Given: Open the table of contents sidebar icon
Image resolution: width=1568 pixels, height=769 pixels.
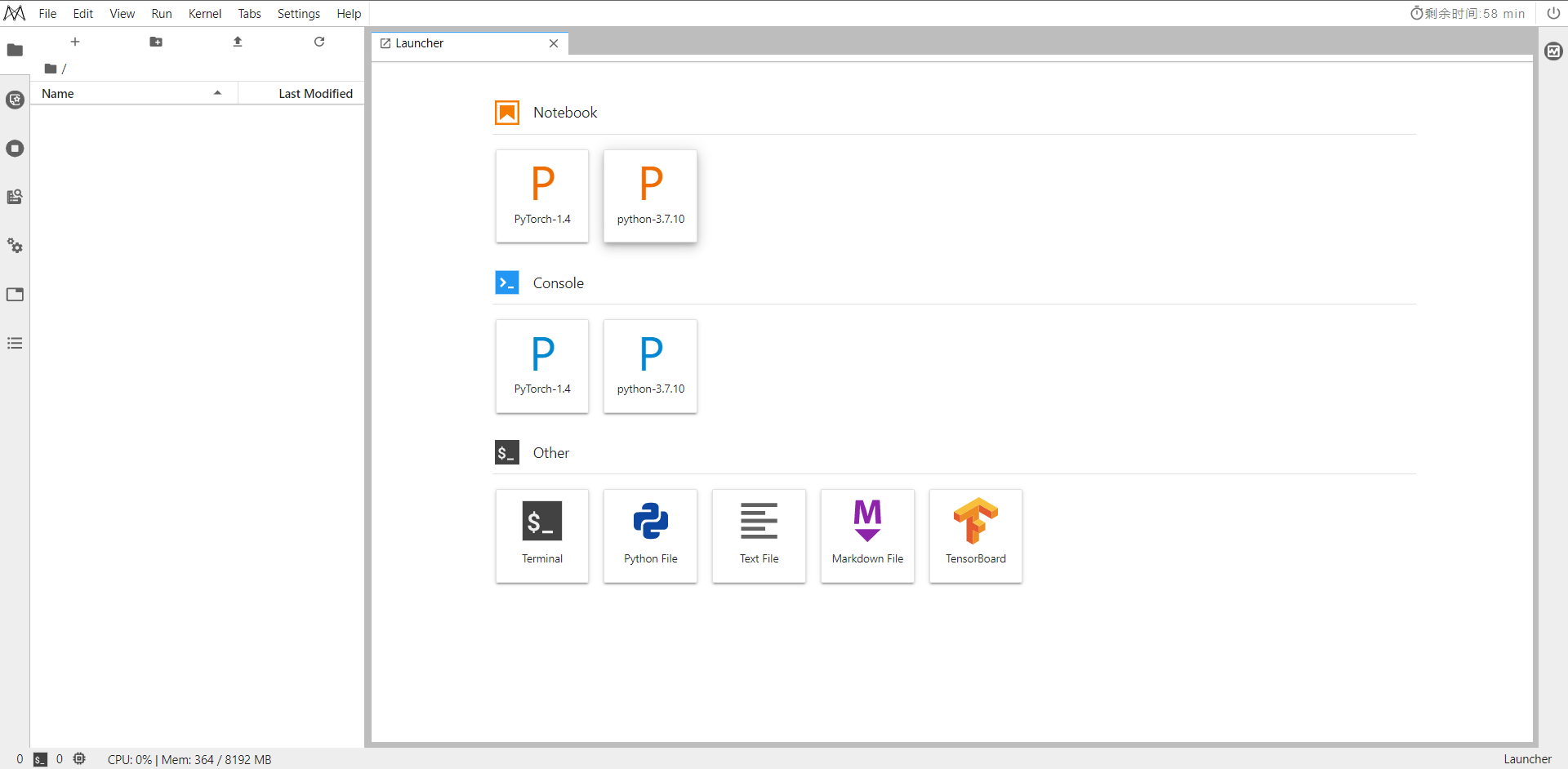Looking at the screenshot, I should 15,343.
